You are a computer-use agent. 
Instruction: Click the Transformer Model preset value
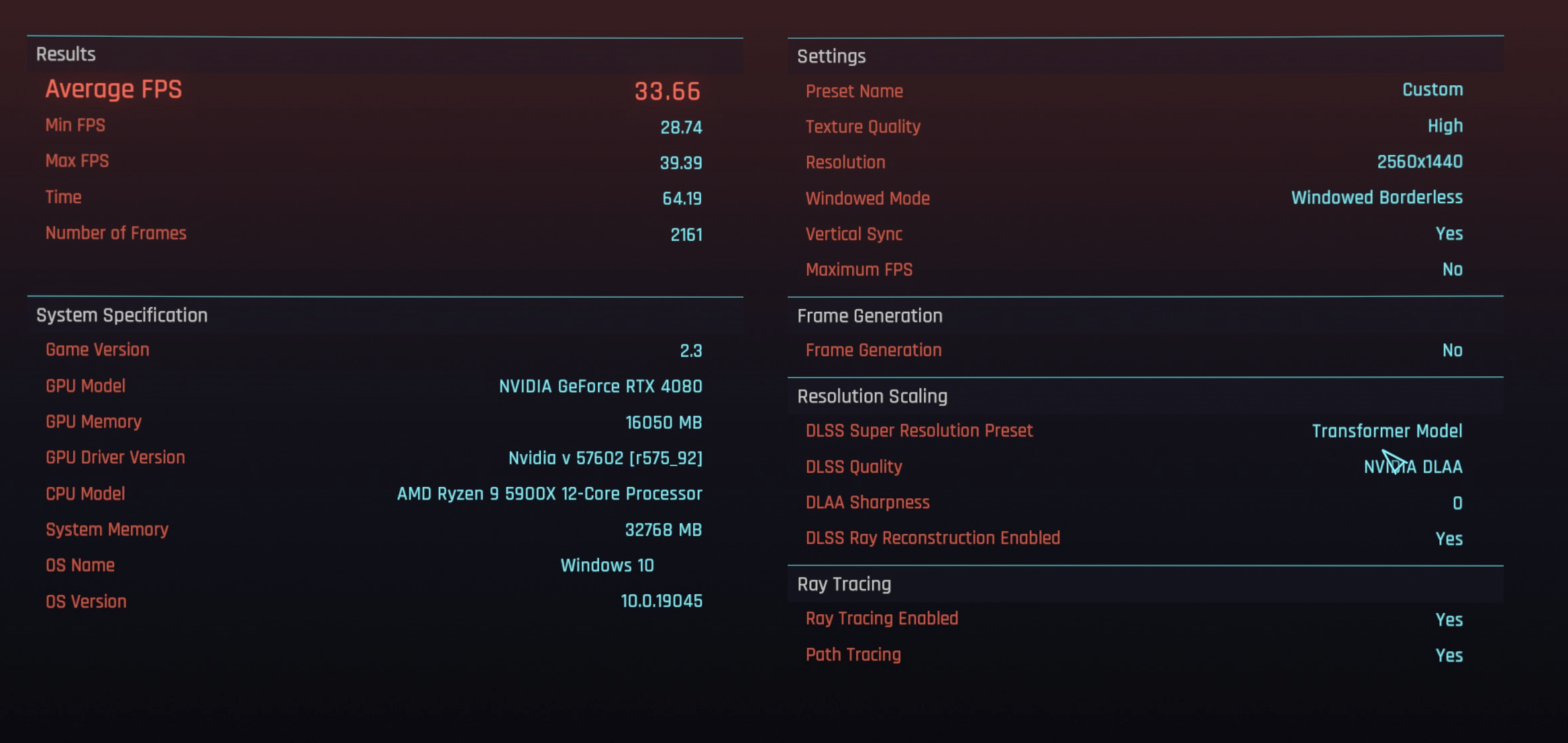[1386, 431]
